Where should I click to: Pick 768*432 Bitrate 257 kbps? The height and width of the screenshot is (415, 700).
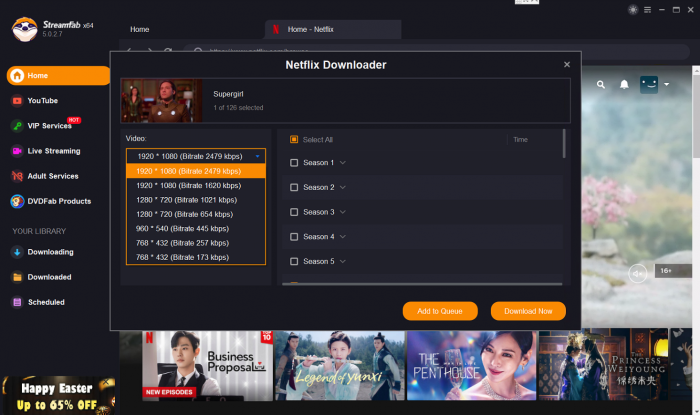(x=196, y=243)
